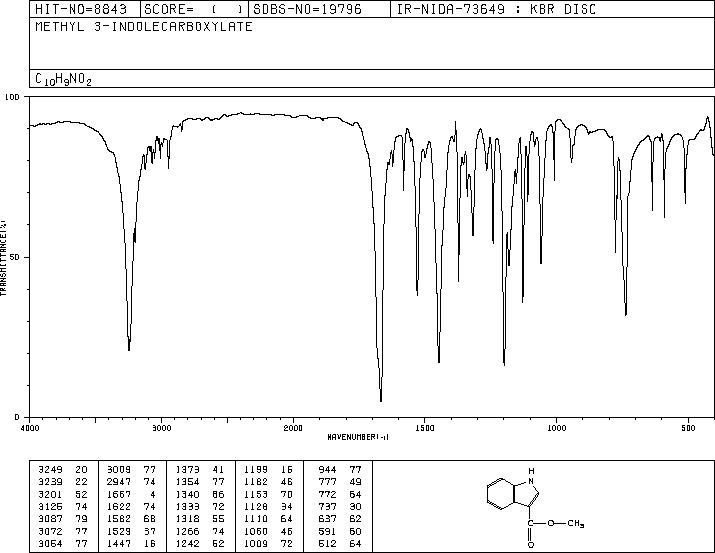Select the 1199 peak table entry
The height and width of the screenshot is (553, 715).
(269, 470)
